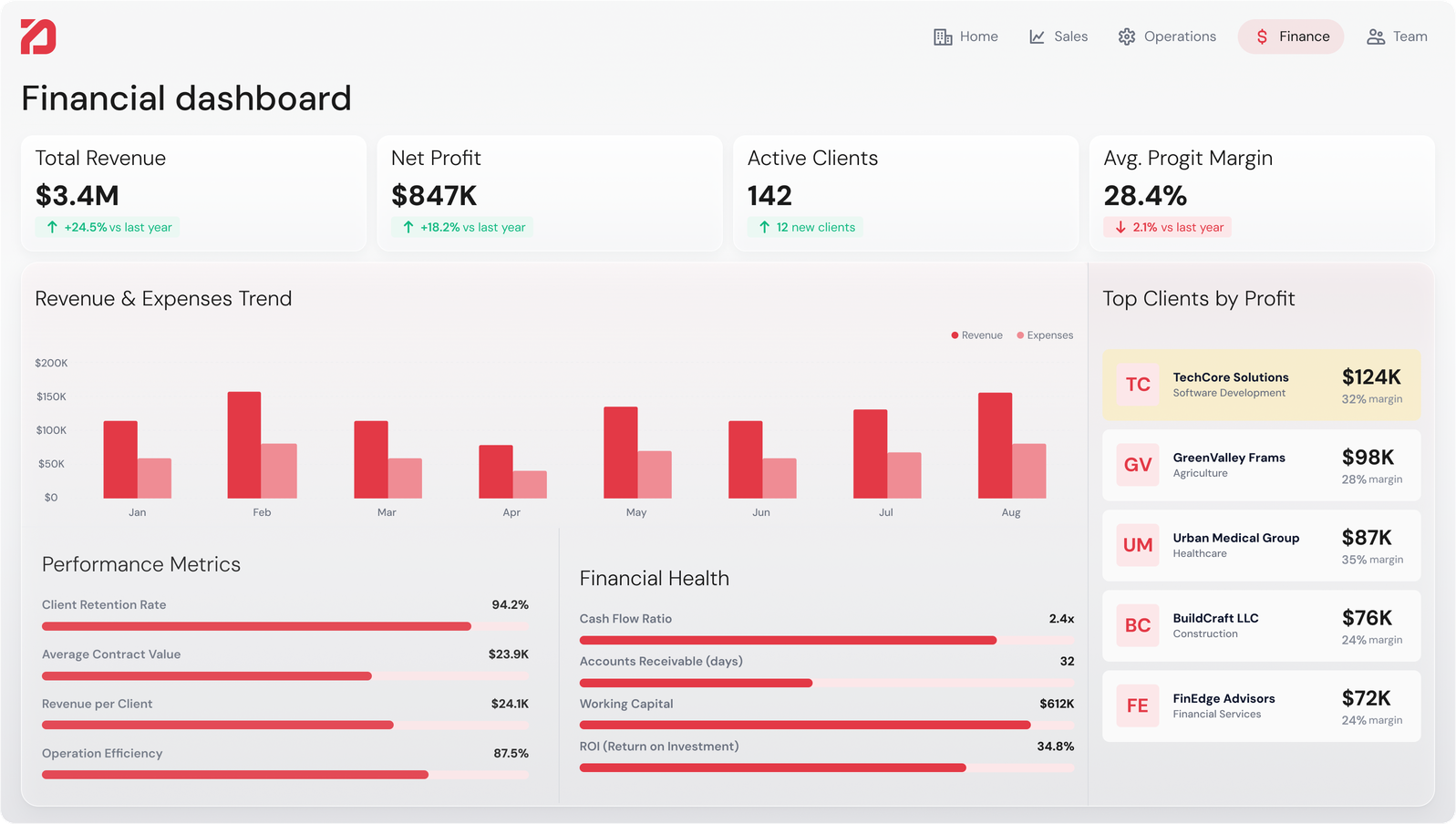The image size is (1456, 824).
Task: Open the BuildCraft LLC client card
Action: click(1262, 625)
